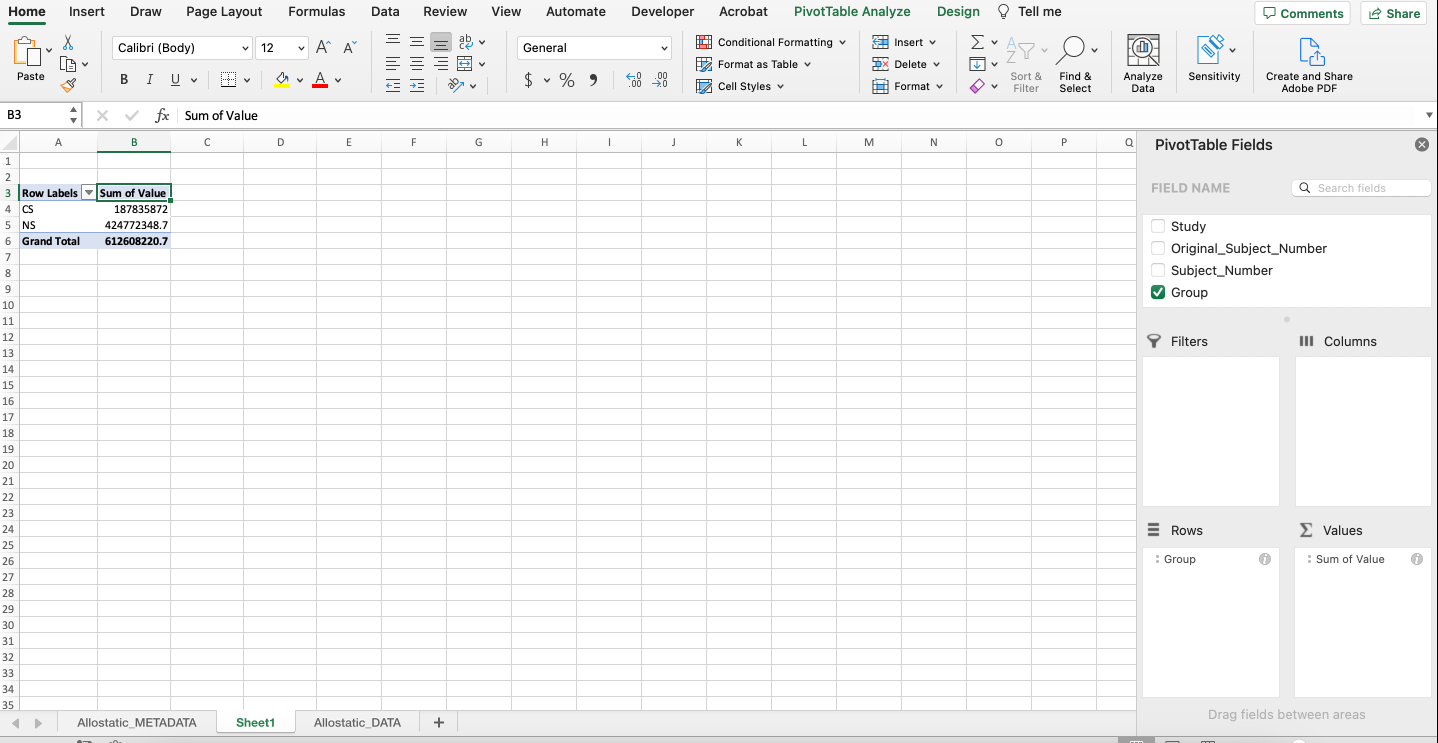
Task: Check the Study field checkbox
Action: click(x=1158, y=226)
